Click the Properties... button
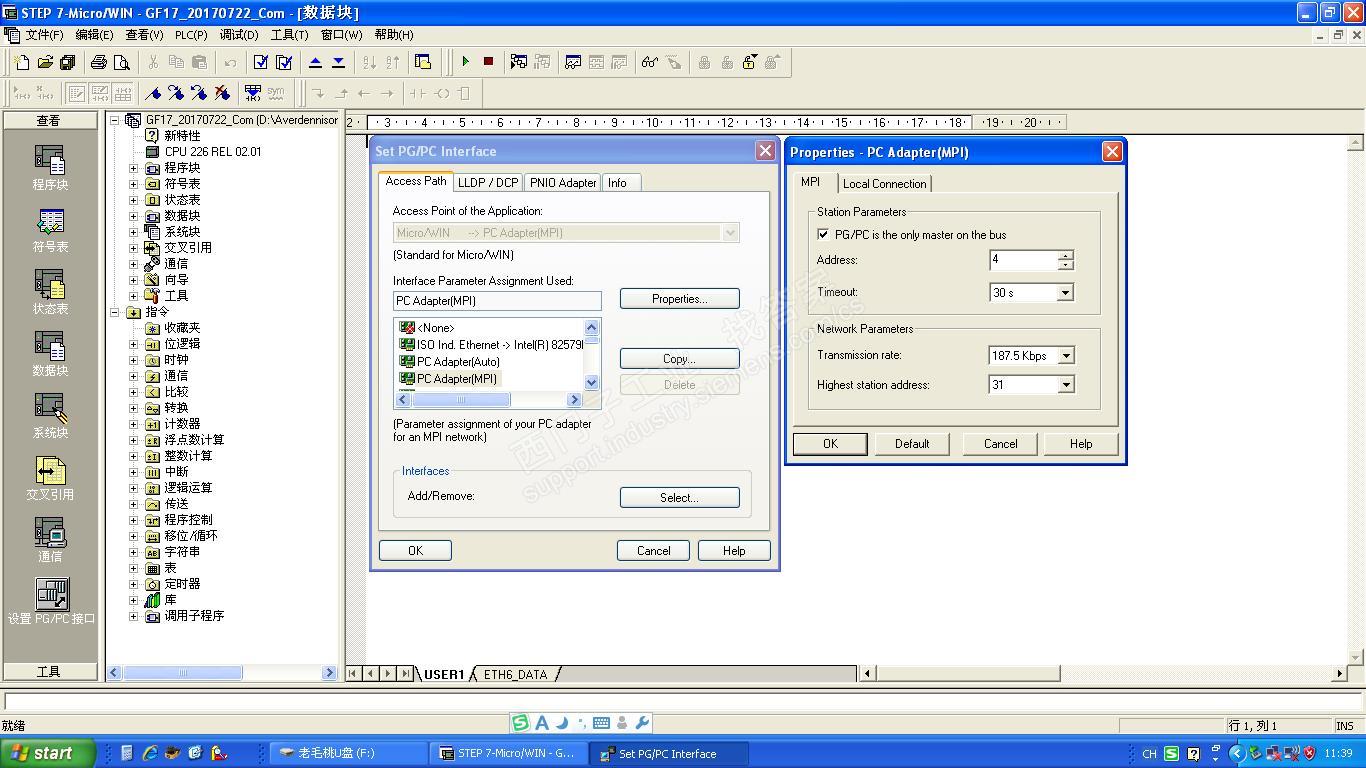The width and height of the screenshot is (1366, 768). [x=679, y=299]
